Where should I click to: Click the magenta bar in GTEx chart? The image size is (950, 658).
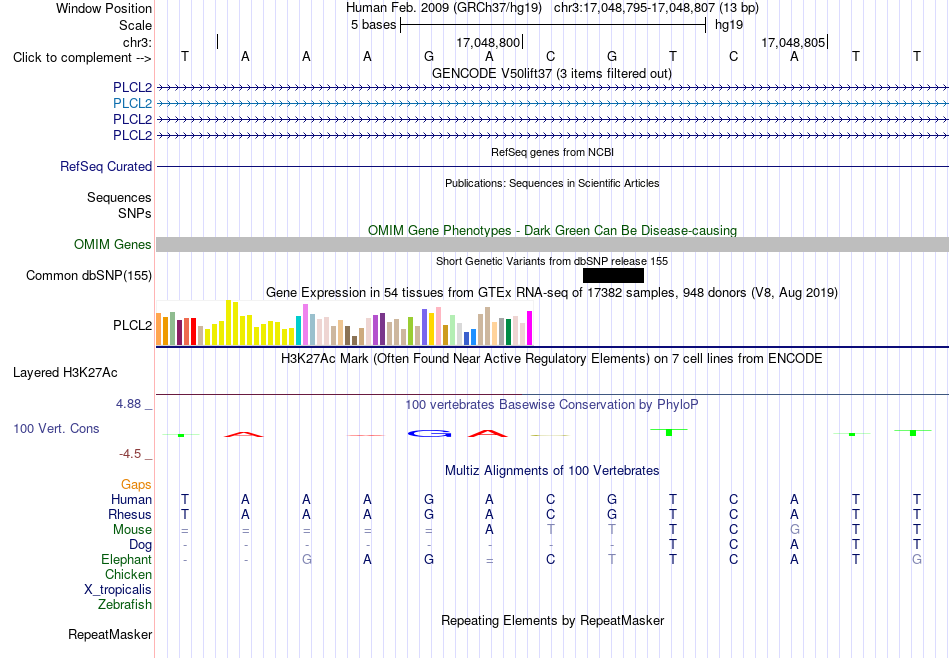point(530,328)
